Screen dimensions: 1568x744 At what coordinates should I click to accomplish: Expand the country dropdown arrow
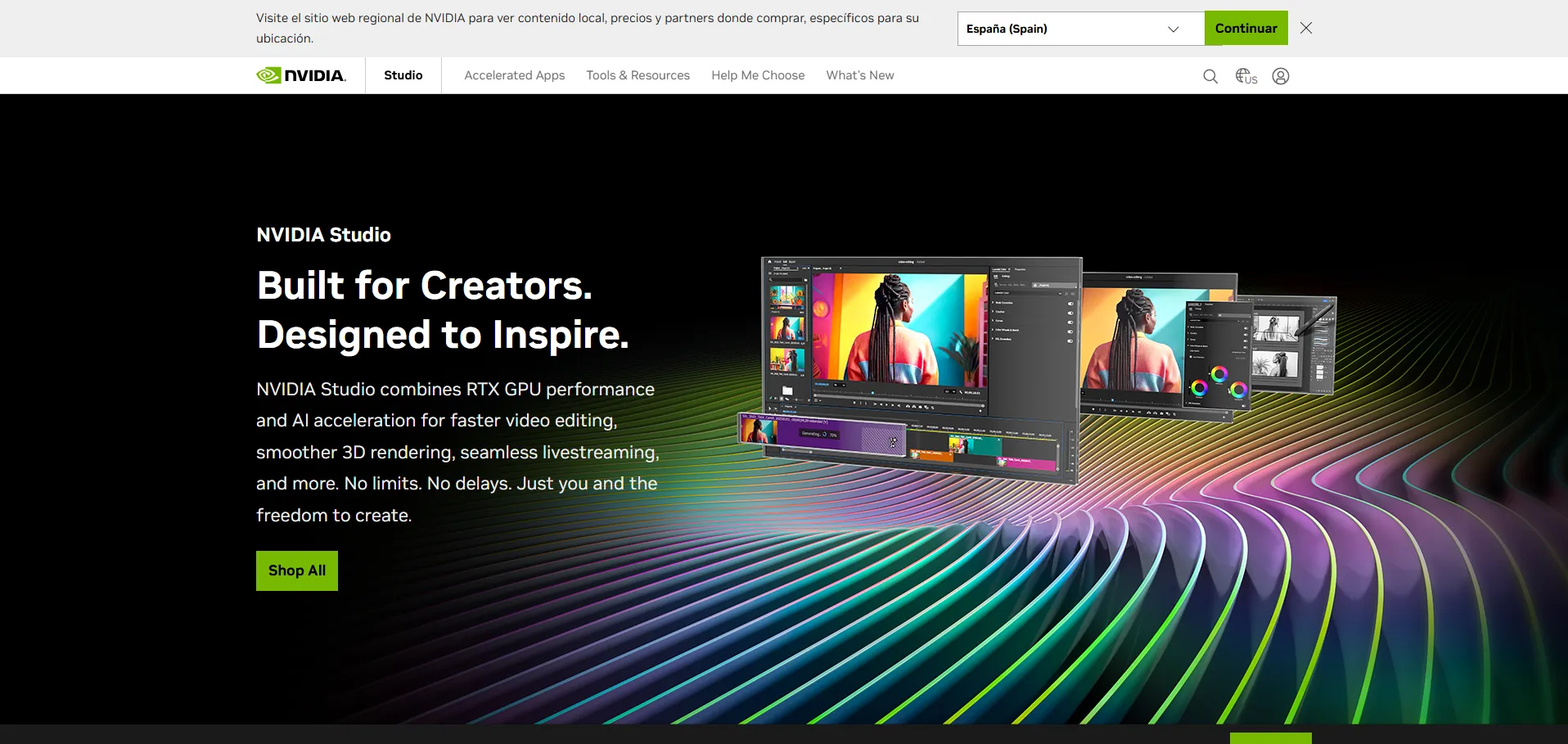[x=1173, y=29]
